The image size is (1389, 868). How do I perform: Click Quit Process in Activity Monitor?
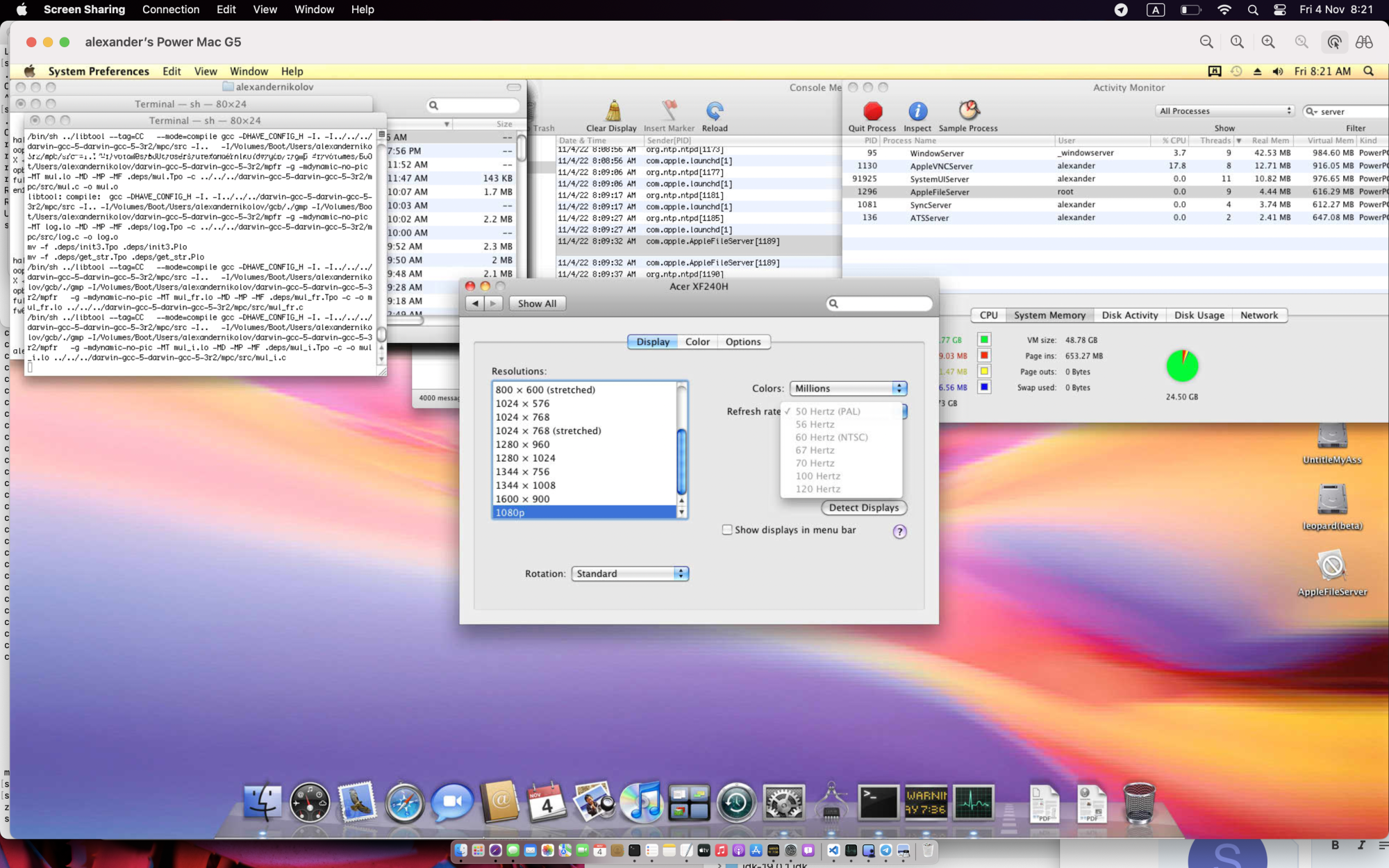click(x=872, y=116)
